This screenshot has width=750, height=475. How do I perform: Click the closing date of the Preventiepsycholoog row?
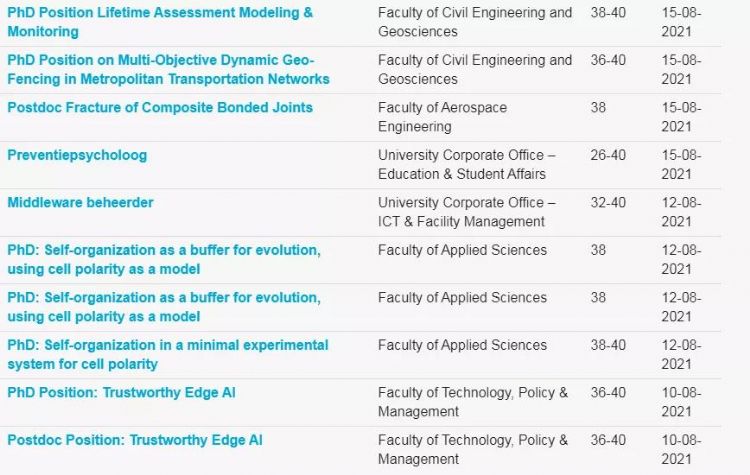click(x=681, y=165)
